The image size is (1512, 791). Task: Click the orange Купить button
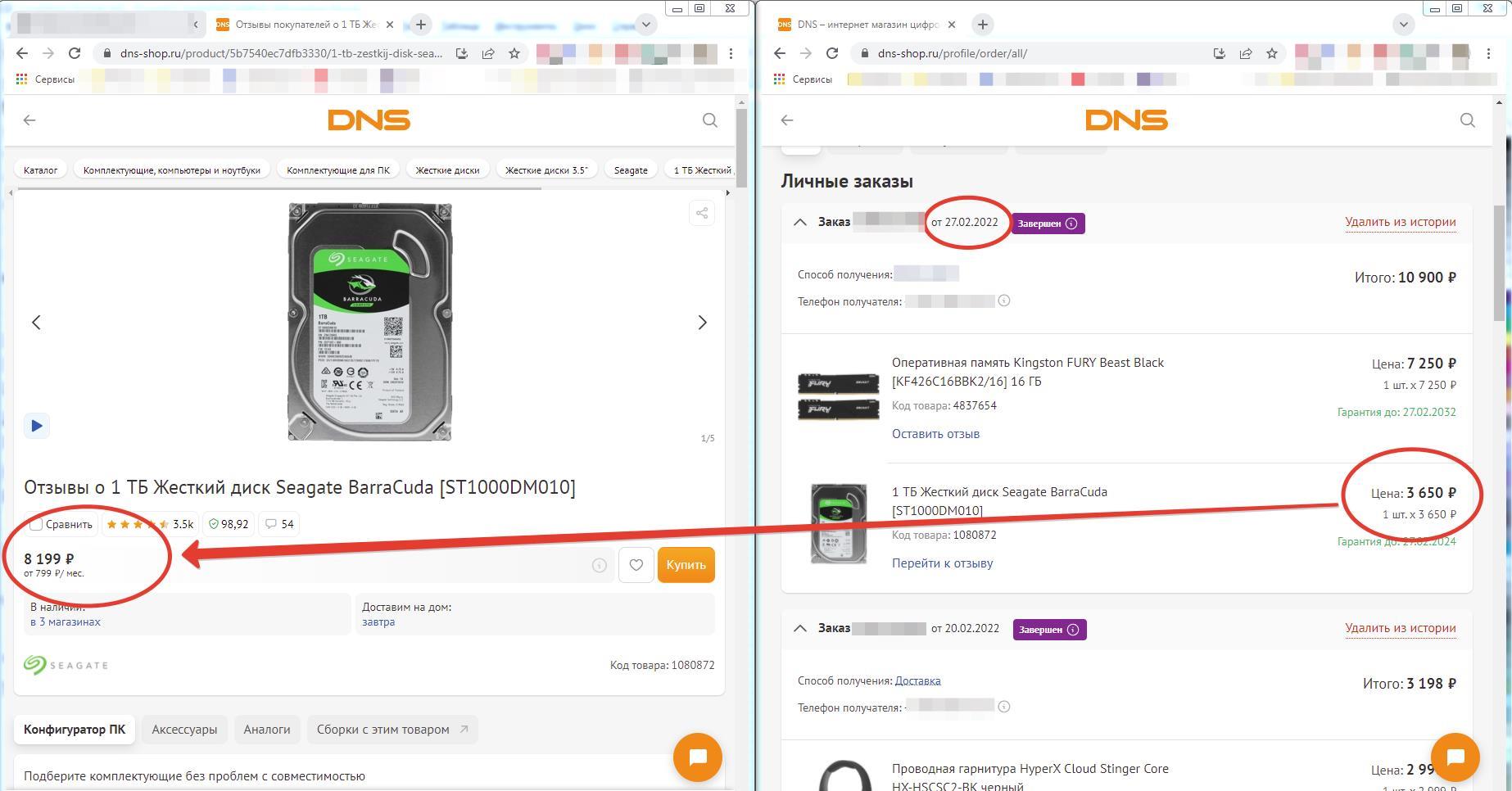[x=686, y=565]
